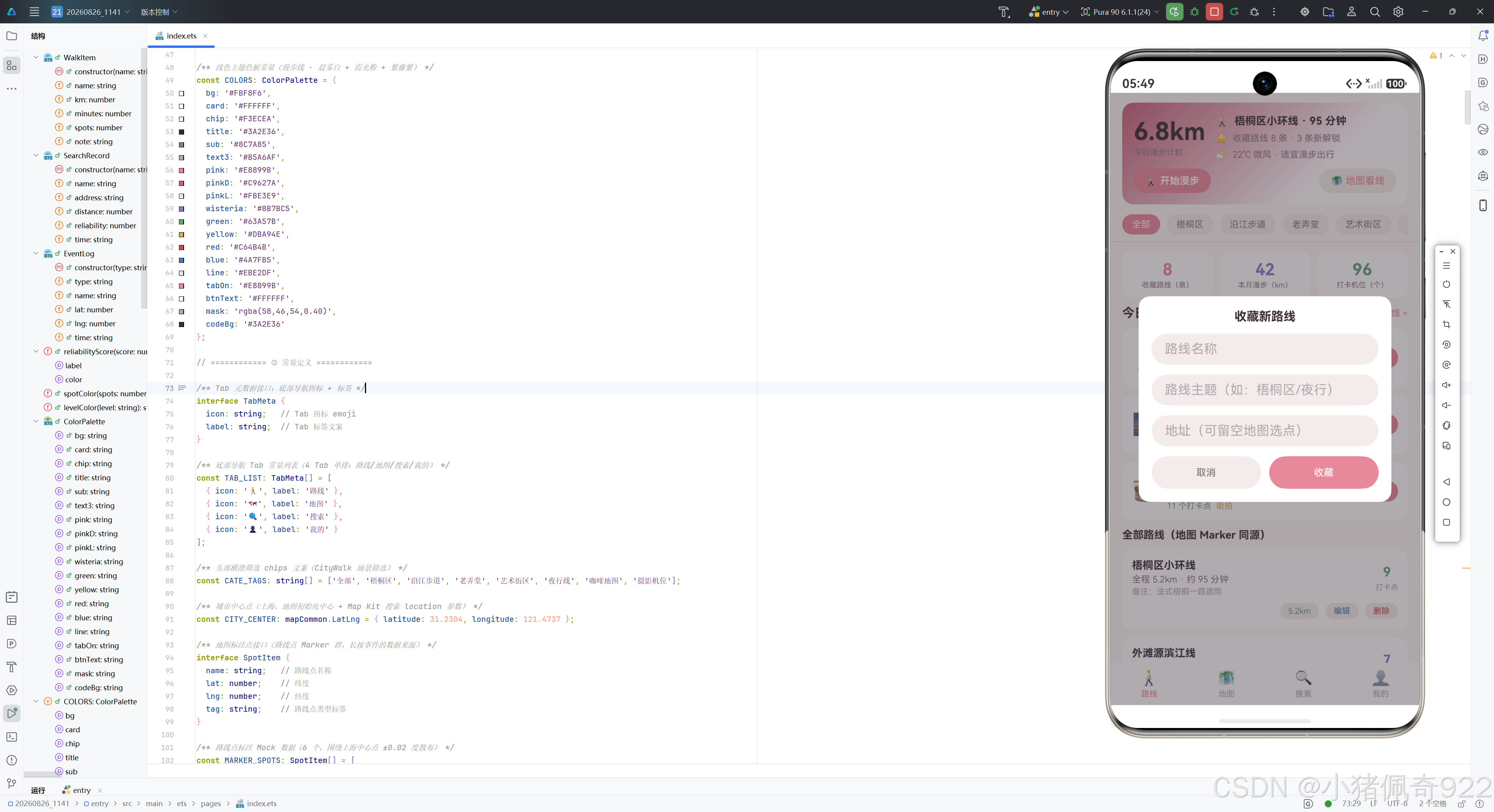The image size is (1494, 812).
Task: Open the Pura 90 device selector
Action: pyautogui.click(x=1120, y=12)
